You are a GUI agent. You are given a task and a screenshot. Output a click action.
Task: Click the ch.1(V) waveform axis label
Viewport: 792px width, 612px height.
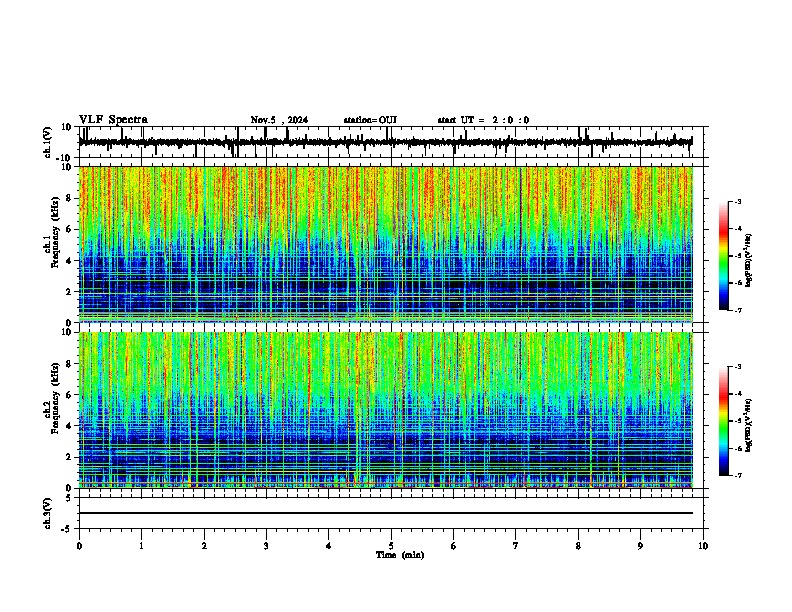point(48,142)
